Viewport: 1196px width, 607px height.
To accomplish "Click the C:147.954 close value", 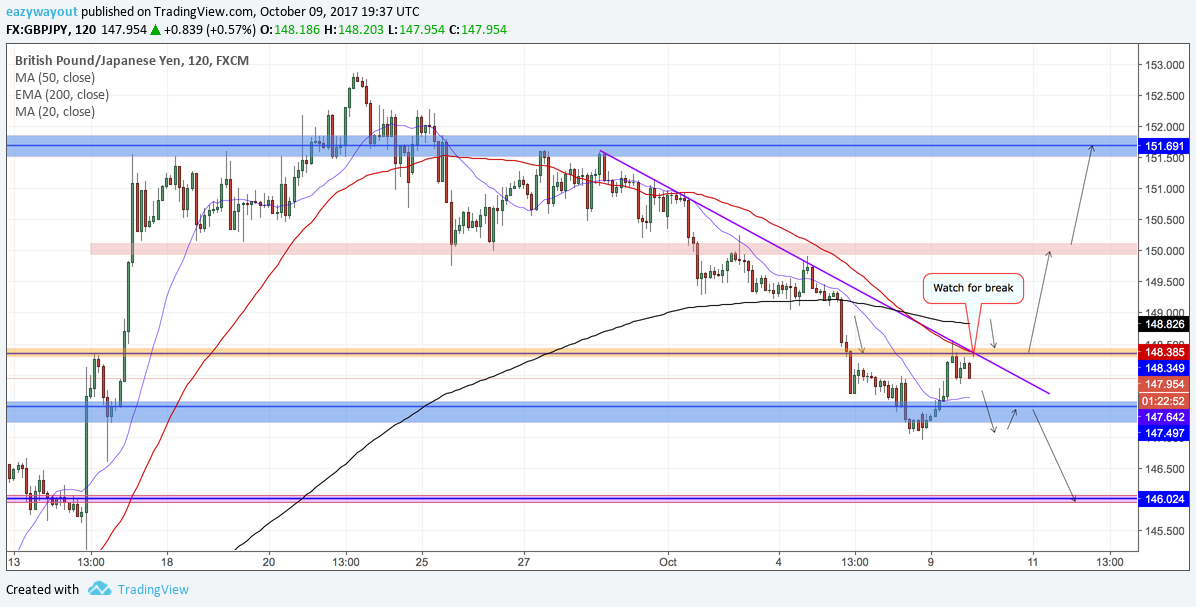I will click(477, 29).
